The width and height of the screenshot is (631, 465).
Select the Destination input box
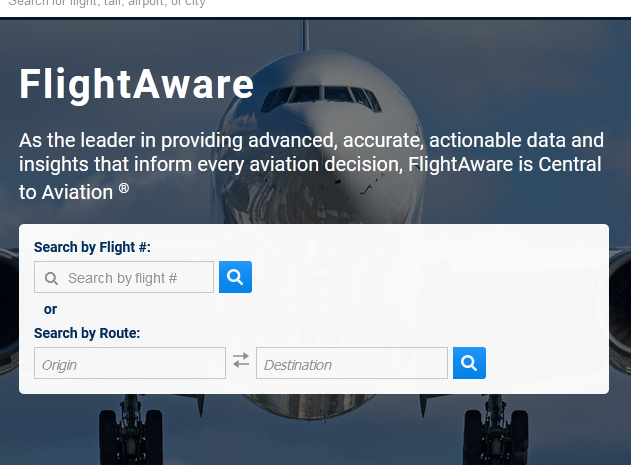tap(351, 364)
